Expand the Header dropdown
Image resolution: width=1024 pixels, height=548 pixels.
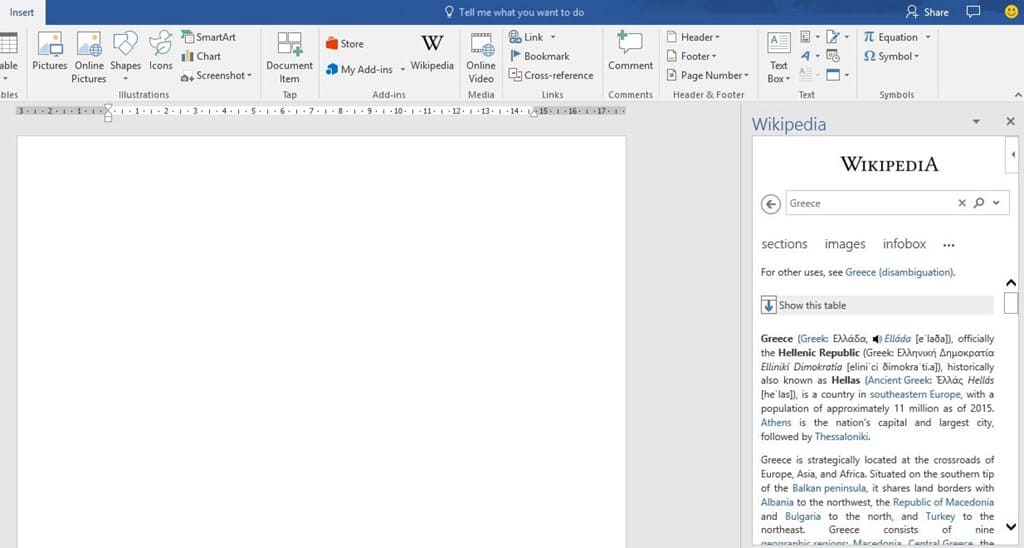[717, 37]
